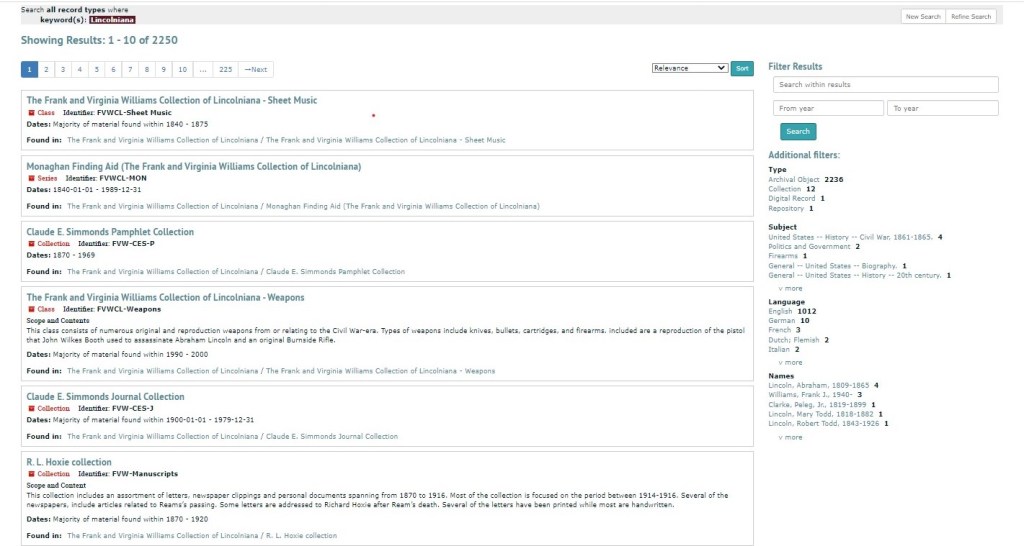The image size is (1024, 546).
Task: Click the Series icon under Monaghan Finding Aid
Action: (x=31, y=178)
